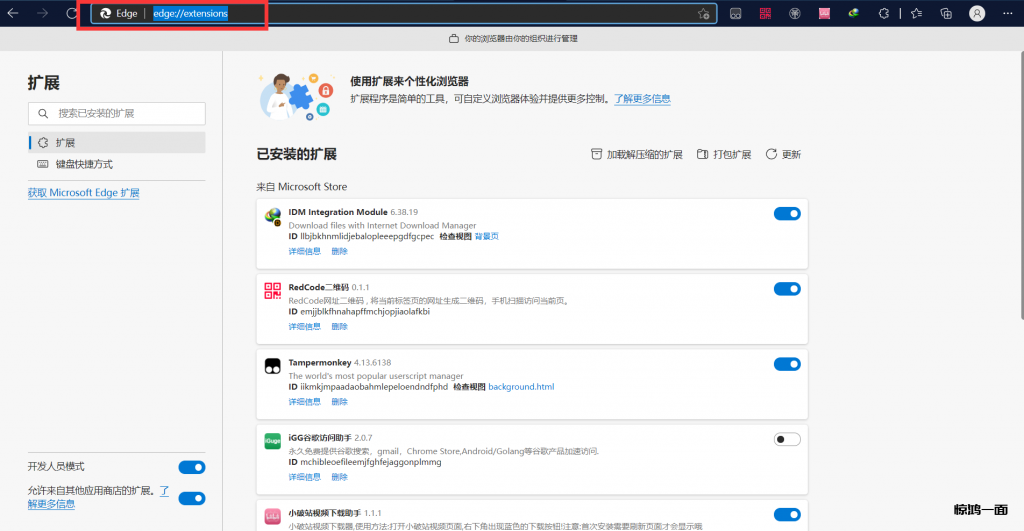Select the 扩展 item in the sidebar
Screen dimensions: 1024x531
click(66, 143)
